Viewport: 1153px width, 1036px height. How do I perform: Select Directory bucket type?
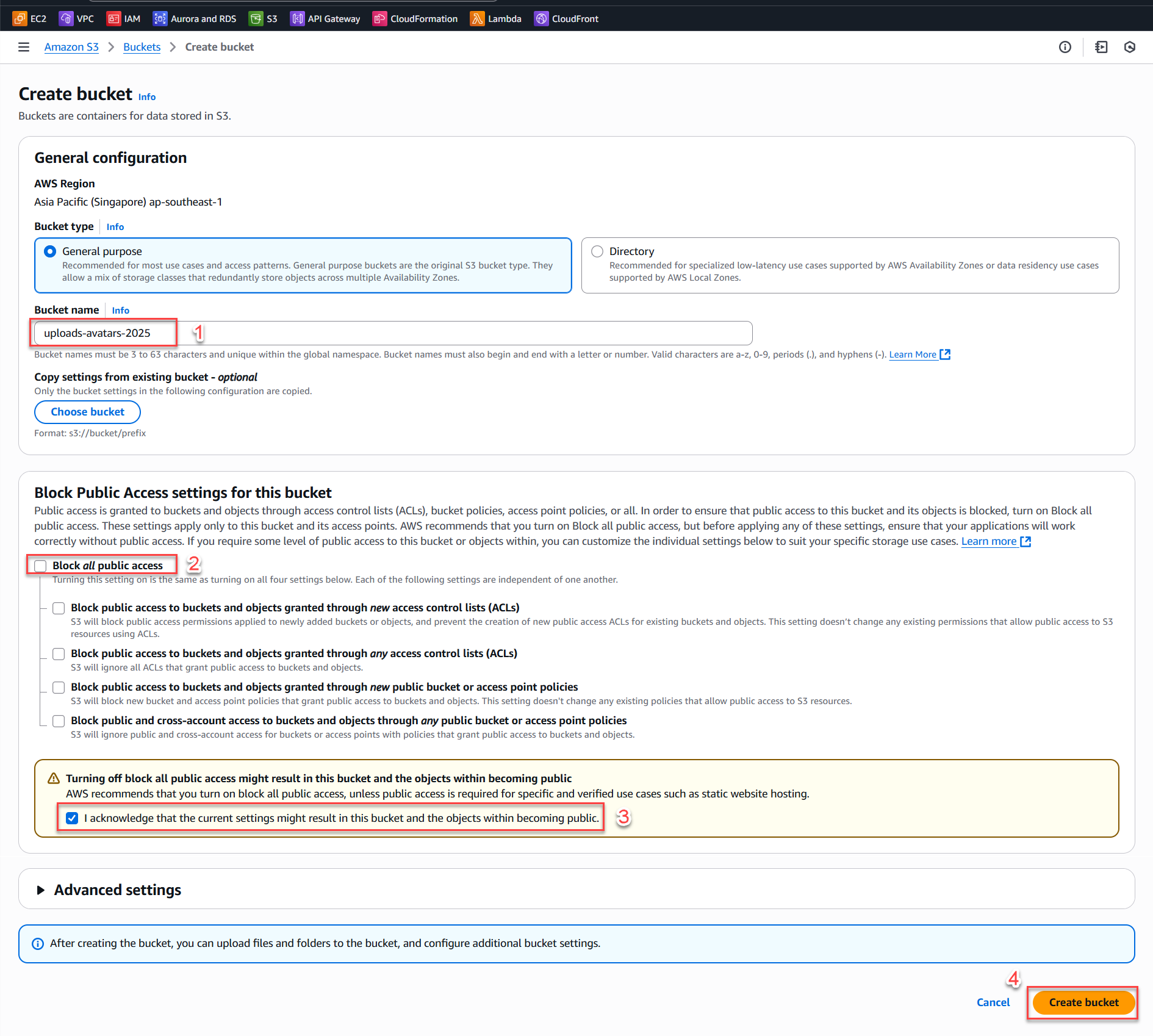click(597, 251)
